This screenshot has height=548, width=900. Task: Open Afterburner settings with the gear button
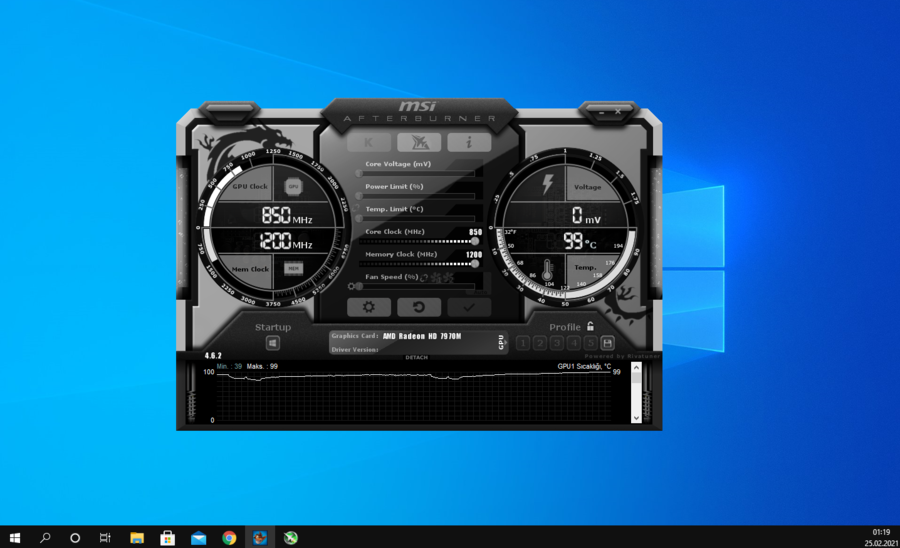[368, 307]
